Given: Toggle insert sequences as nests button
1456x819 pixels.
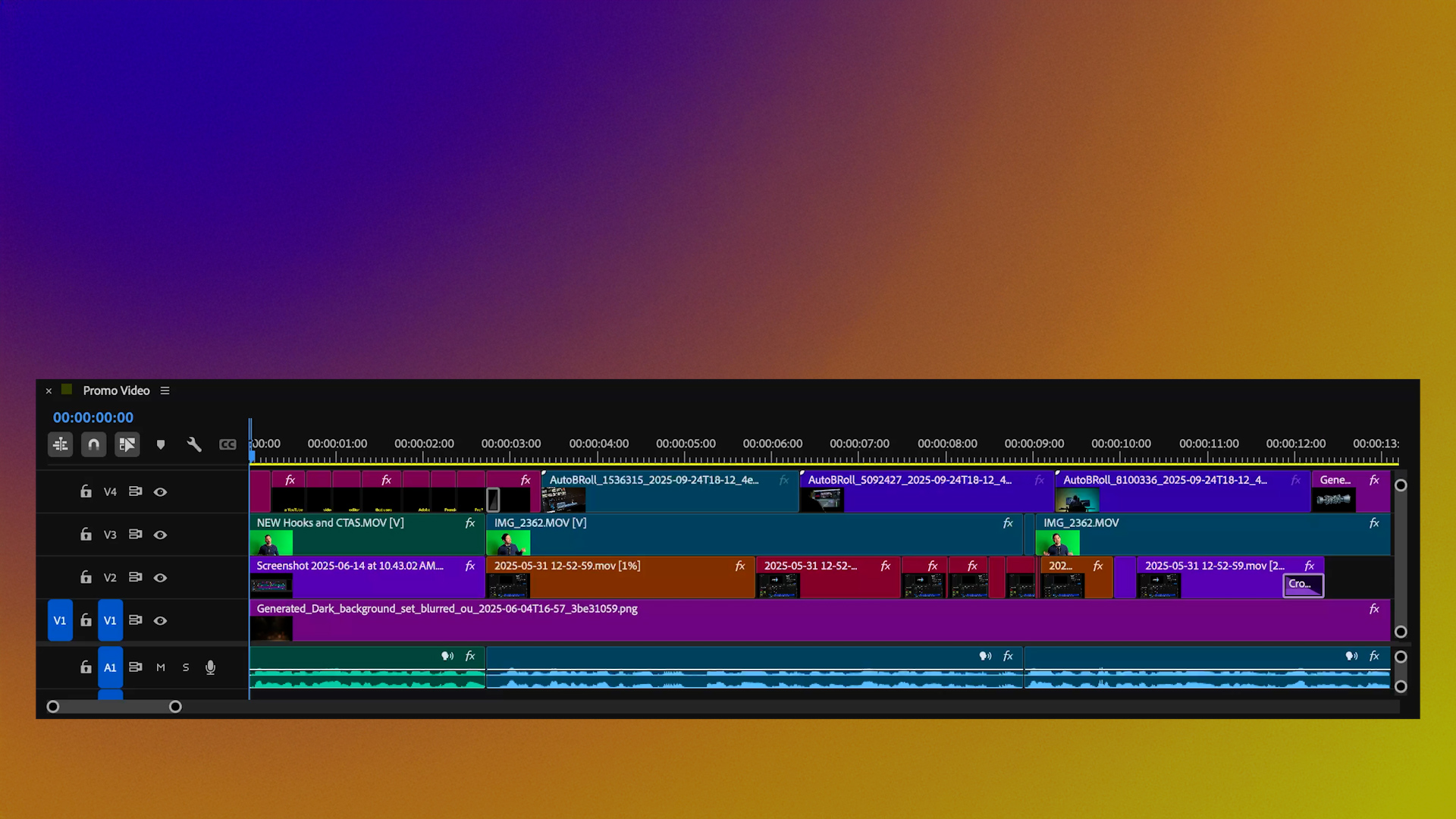Looking at the screenshot, I should click(x=61, y=444).
